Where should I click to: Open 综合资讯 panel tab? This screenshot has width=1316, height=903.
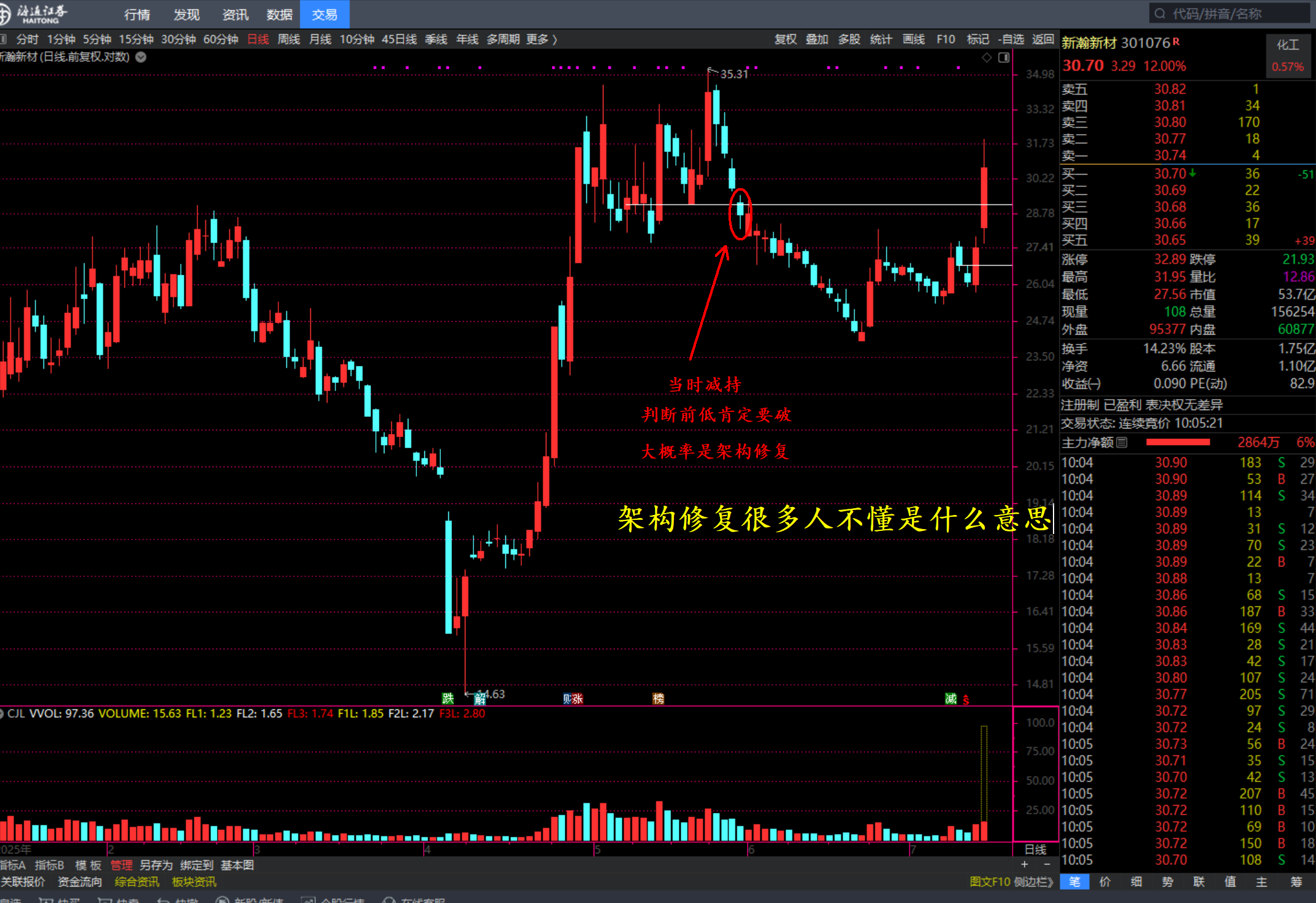click(x=137, y=882)
